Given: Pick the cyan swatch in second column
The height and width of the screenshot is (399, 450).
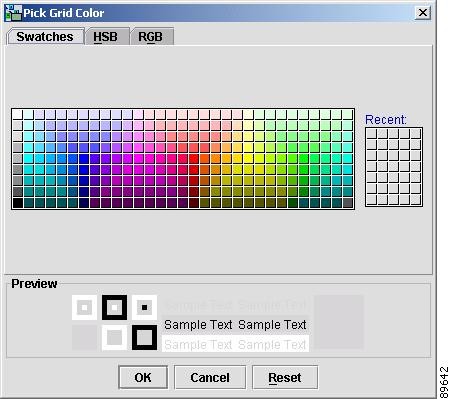Looking at the screenshot, I should click(29, 158).
